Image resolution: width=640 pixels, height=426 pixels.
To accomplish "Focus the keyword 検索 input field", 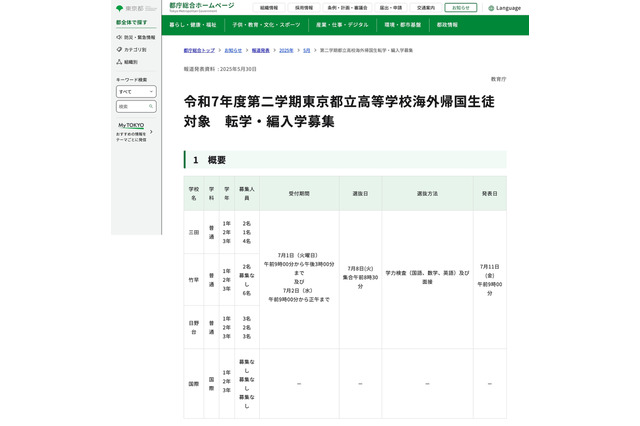I will [131, 106].
